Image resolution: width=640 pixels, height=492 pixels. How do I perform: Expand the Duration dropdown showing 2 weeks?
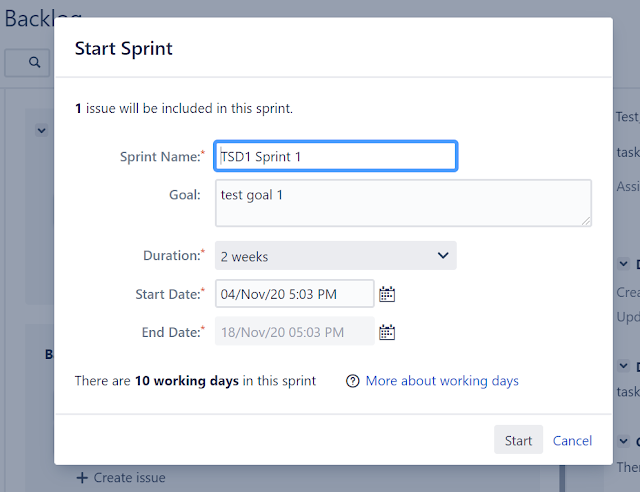coord(336,256)
